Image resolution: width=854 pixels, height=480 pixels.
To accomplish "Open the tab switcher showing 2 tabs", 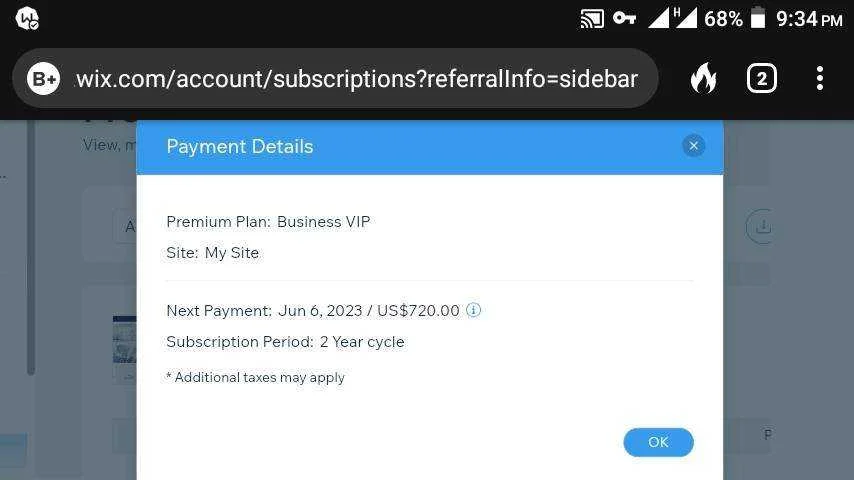I will pos(761,79).
